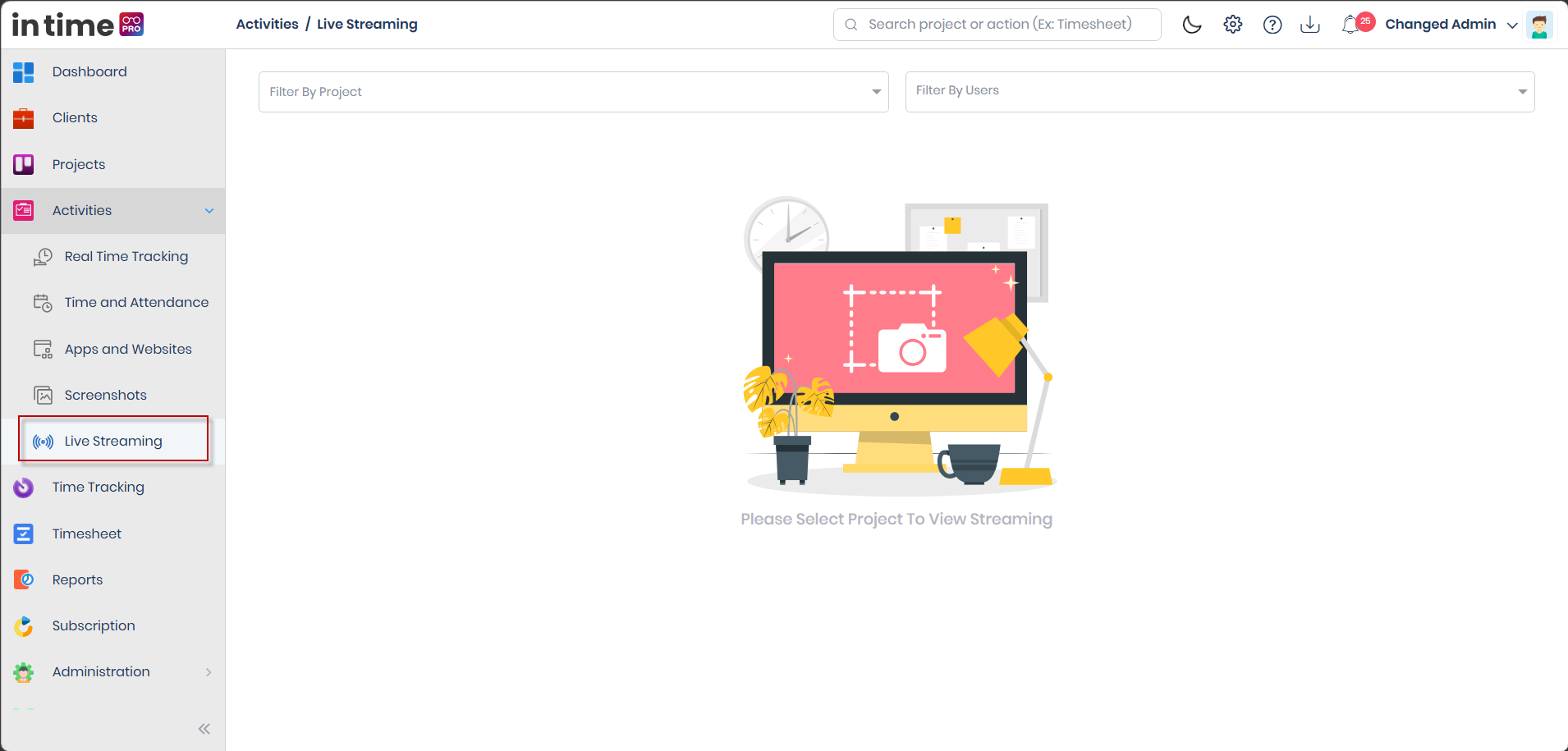Open Projects in sidebar
The height and width of the screenshot is (751, 1568).
(x=79, y=164)
